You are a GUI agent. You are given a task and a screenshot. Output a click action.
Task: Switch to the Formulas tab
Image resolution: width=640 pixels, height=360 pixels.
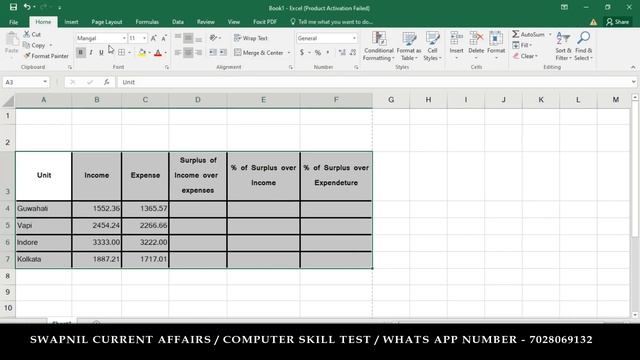pyautogui.click(x=147, y=22)
